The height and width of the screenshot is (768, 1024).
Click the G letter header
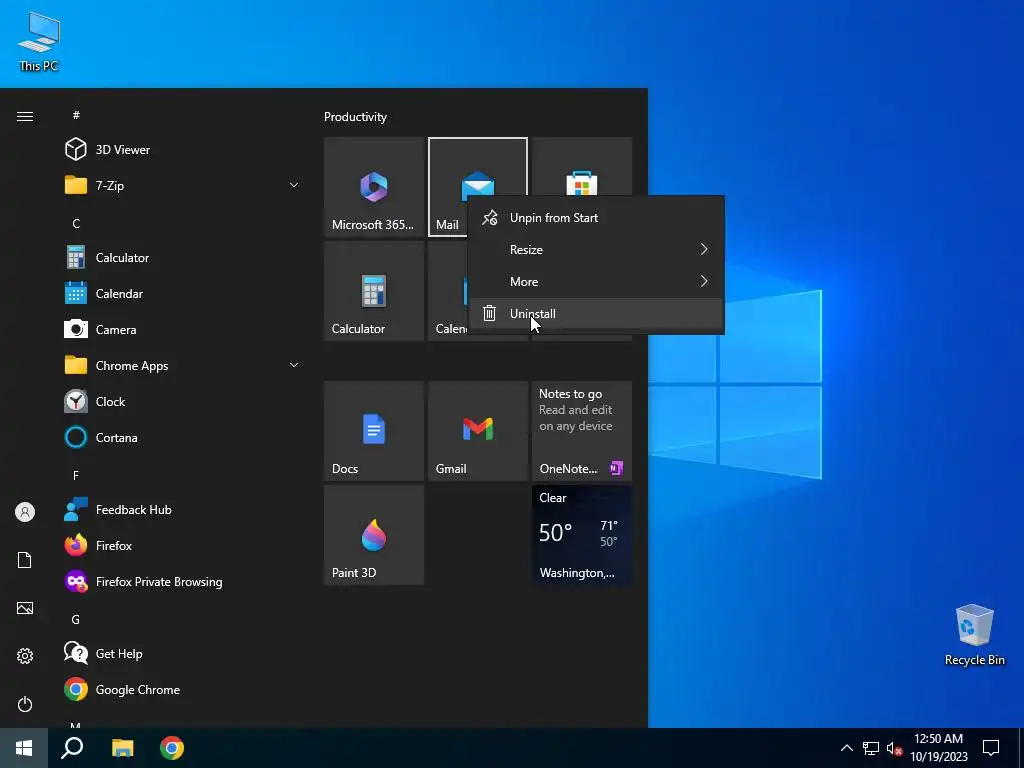click(x=76, y=619)
